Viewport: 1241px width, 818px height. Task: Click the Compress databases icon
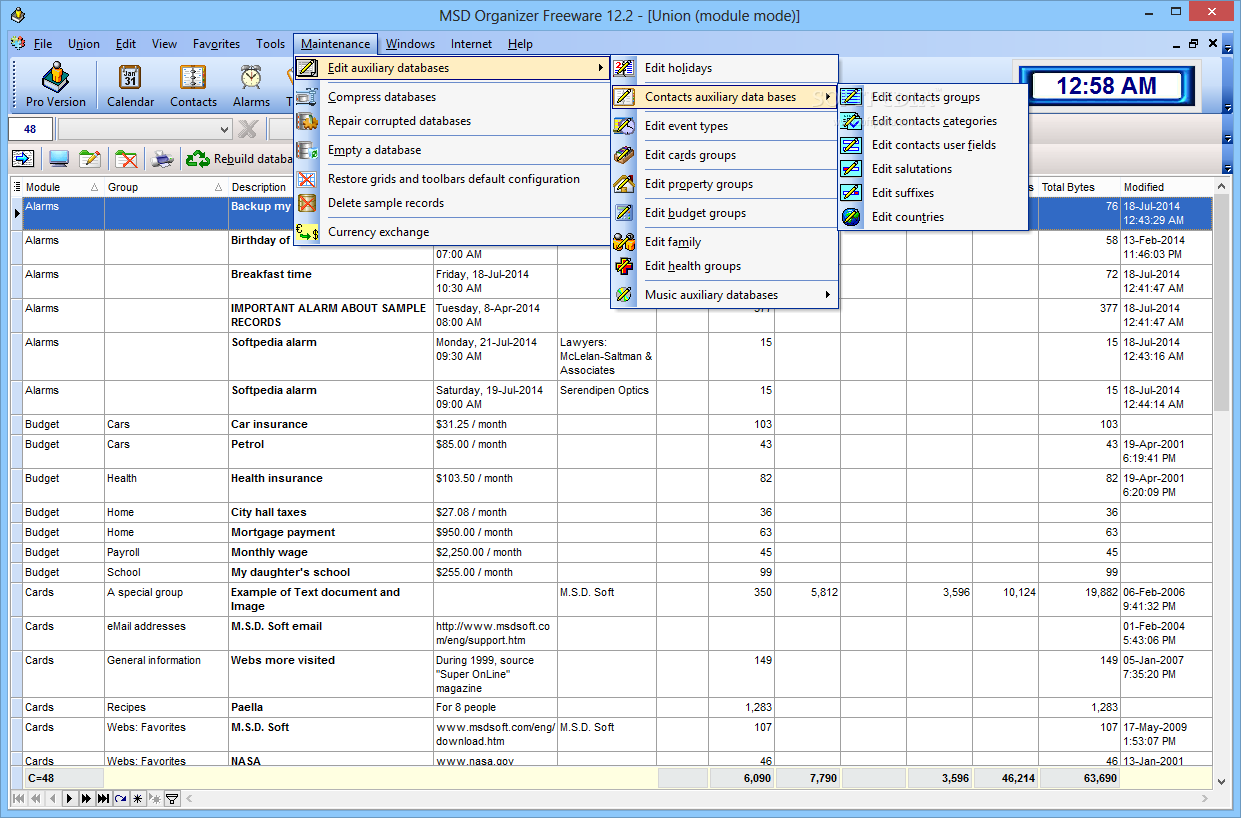pos(307,97)
